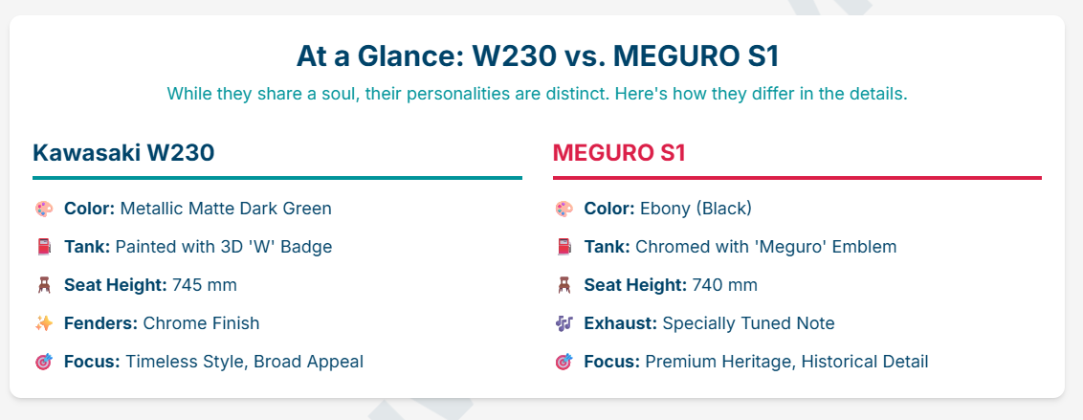This screenshot has width=1083, height=420.
Task: Click the music notes icon beside Exhaust
Action: coord(564,323)
